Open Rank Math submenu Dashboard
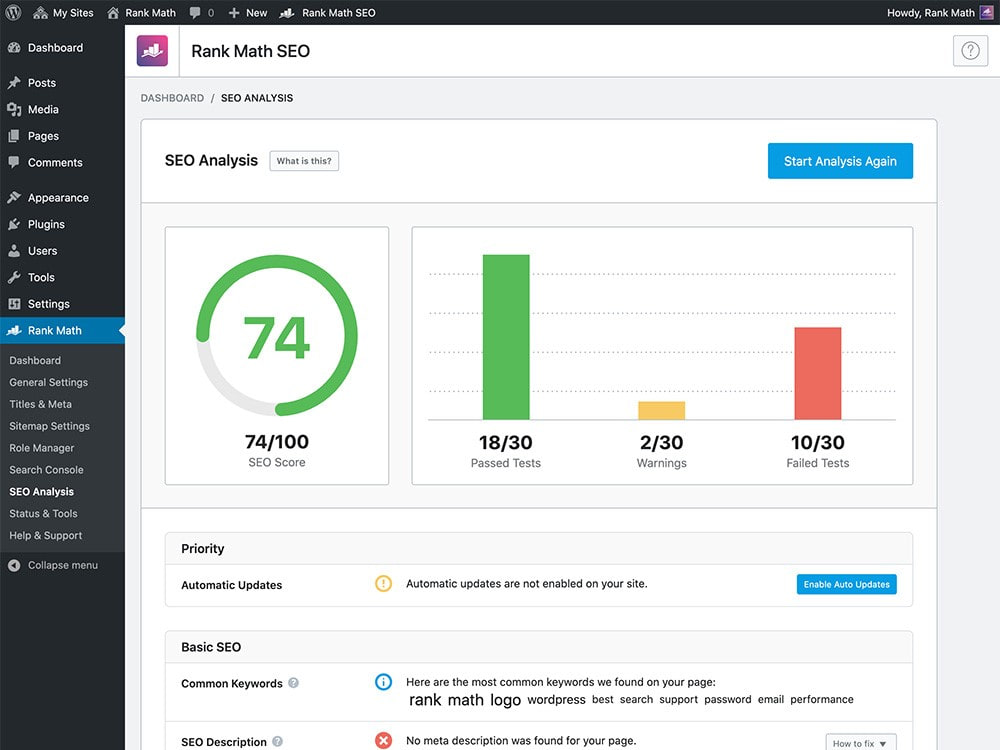1000x750 pixels. 35,360
